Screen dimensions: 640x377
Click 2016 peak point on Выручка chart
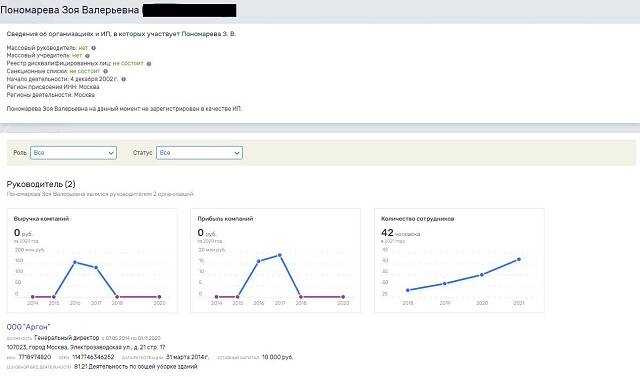click(75, 262)
